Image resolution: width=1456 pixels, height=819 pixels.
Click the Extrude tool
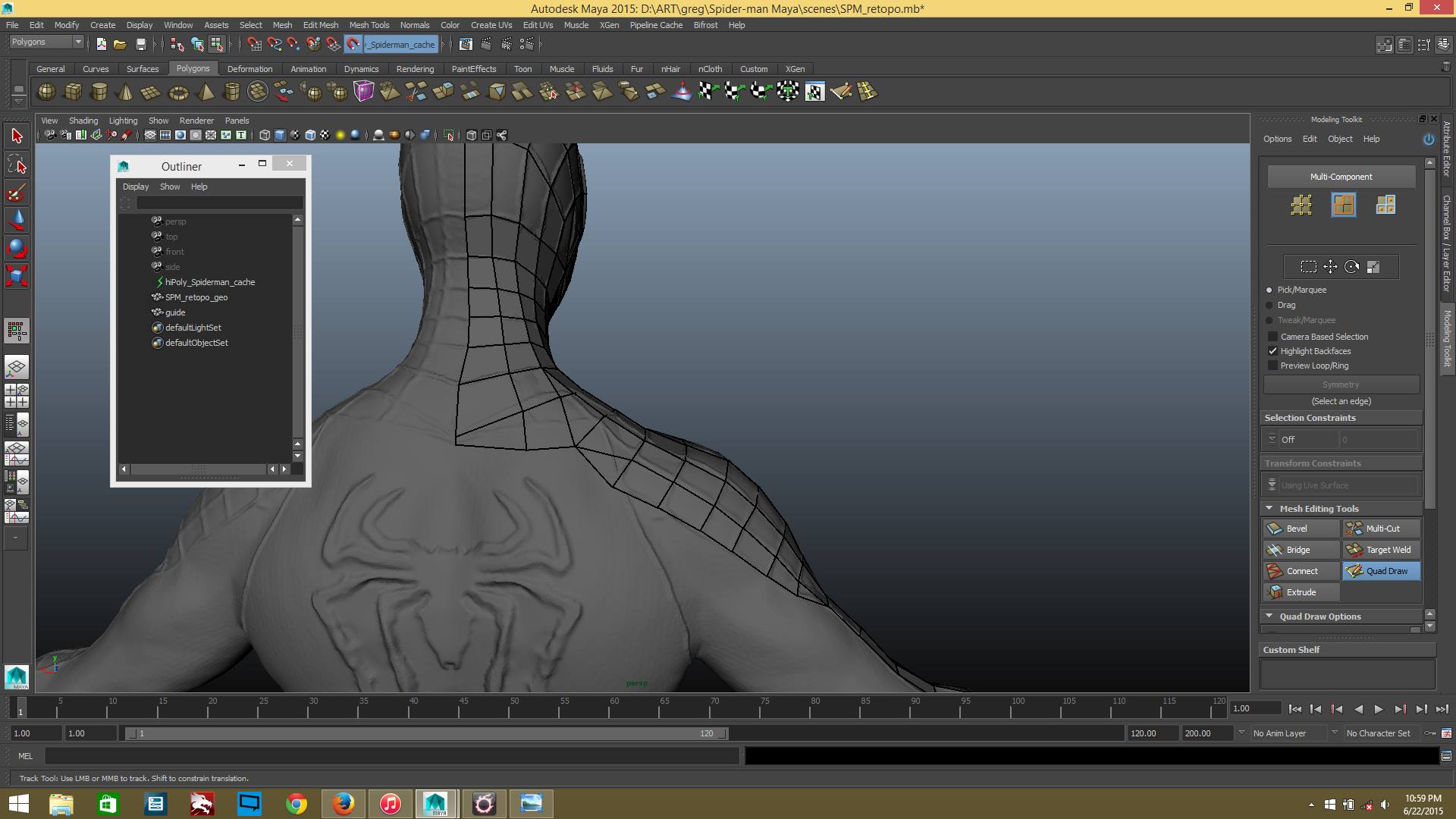(1301, 592)
